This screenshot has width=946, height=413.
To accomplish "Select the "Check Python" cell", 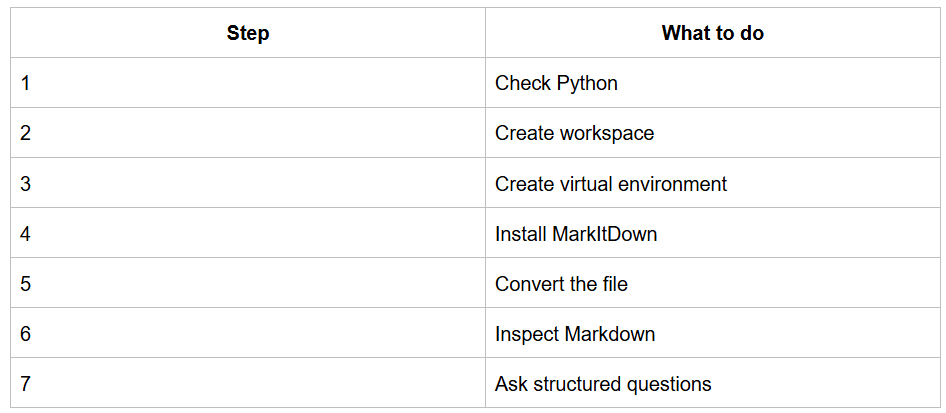I will 713,83.
